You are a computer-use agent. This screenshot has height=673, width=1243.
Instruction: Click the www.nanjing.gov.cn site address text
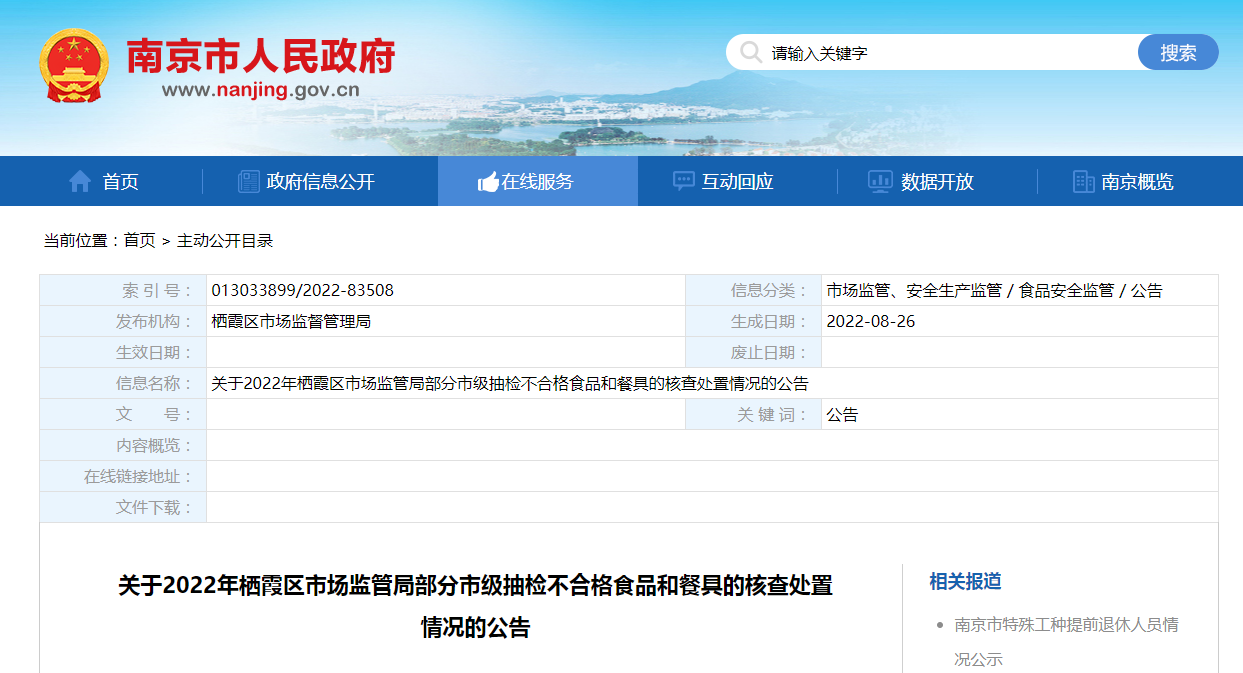tap(260, 90)
